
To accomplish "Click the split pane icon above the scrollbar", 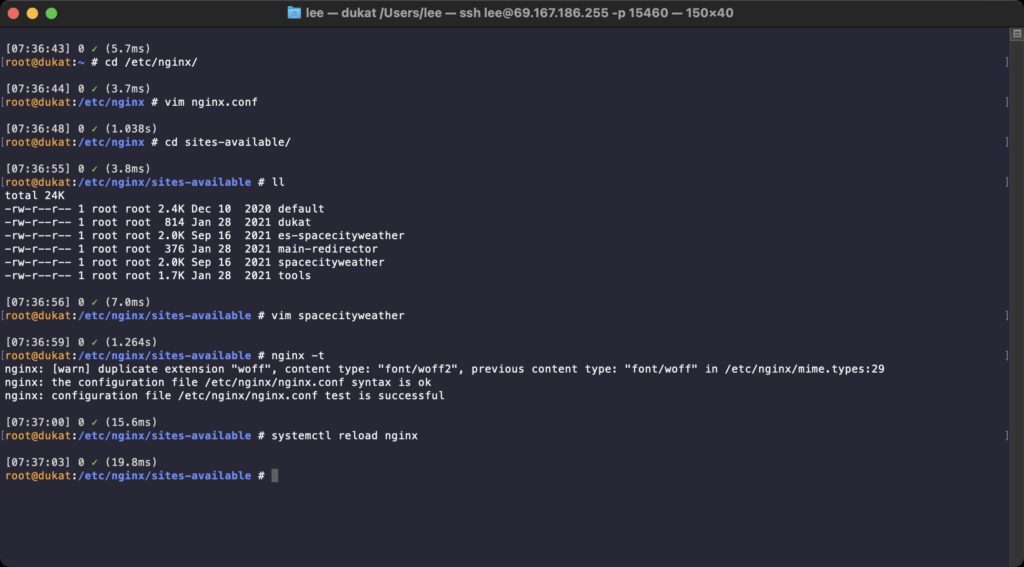I will pyautogui.click(x=1016, y=33).
